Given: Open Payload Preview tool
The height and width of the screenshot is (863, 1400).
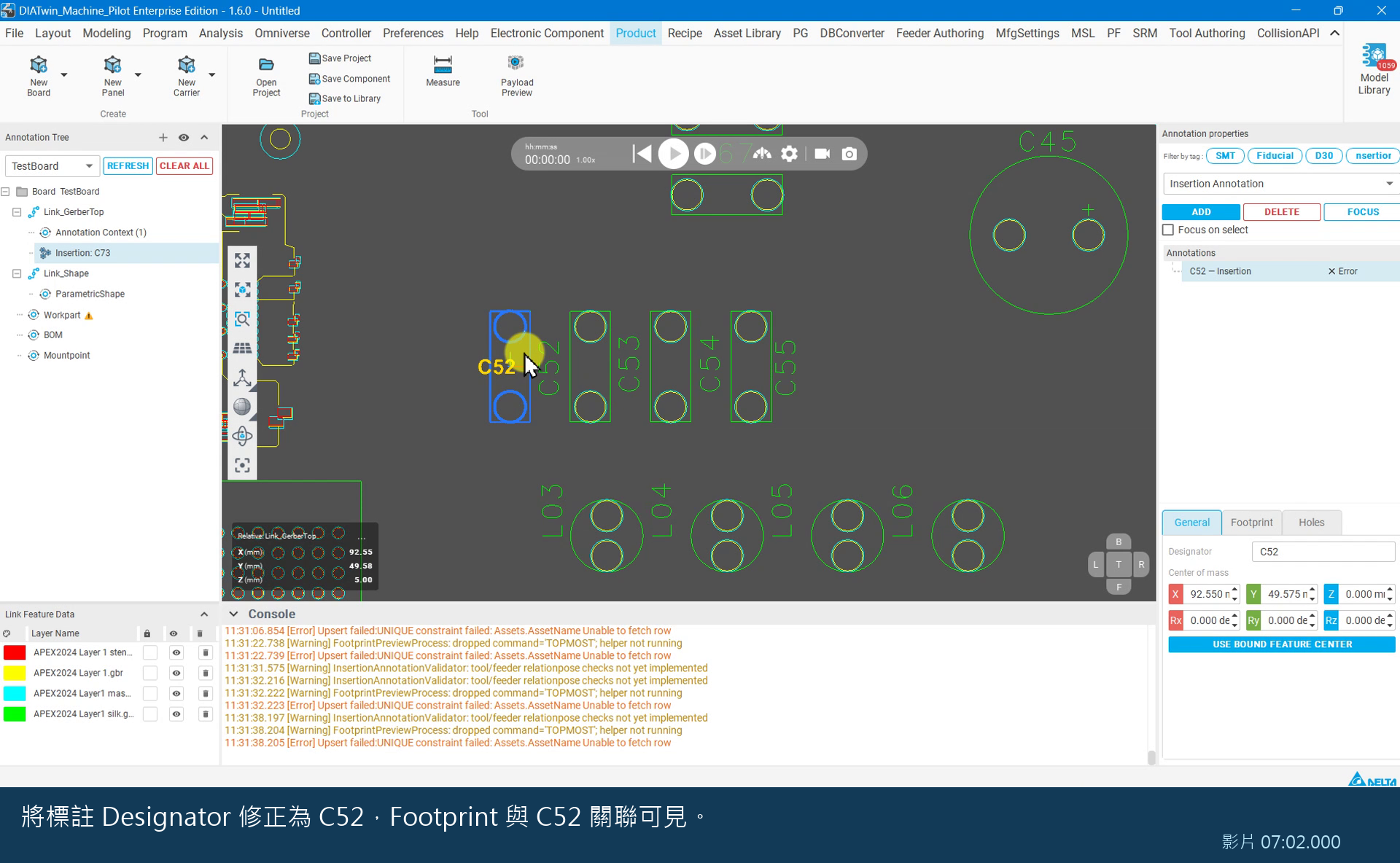Looking at the screenshot, I should coord(517,76).
